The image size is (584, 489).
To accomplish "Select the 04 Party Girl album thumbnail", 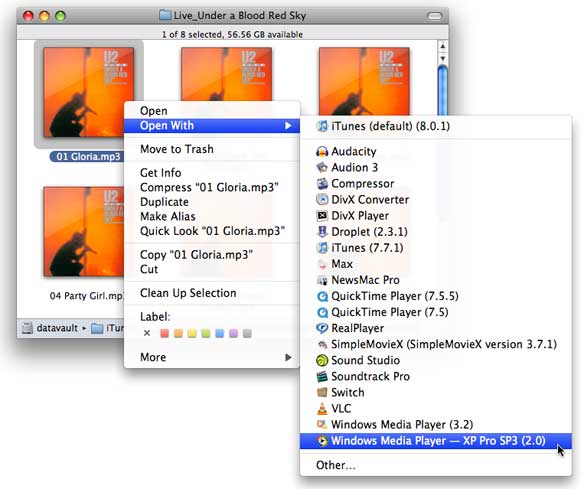I will (x=84, y=231).
